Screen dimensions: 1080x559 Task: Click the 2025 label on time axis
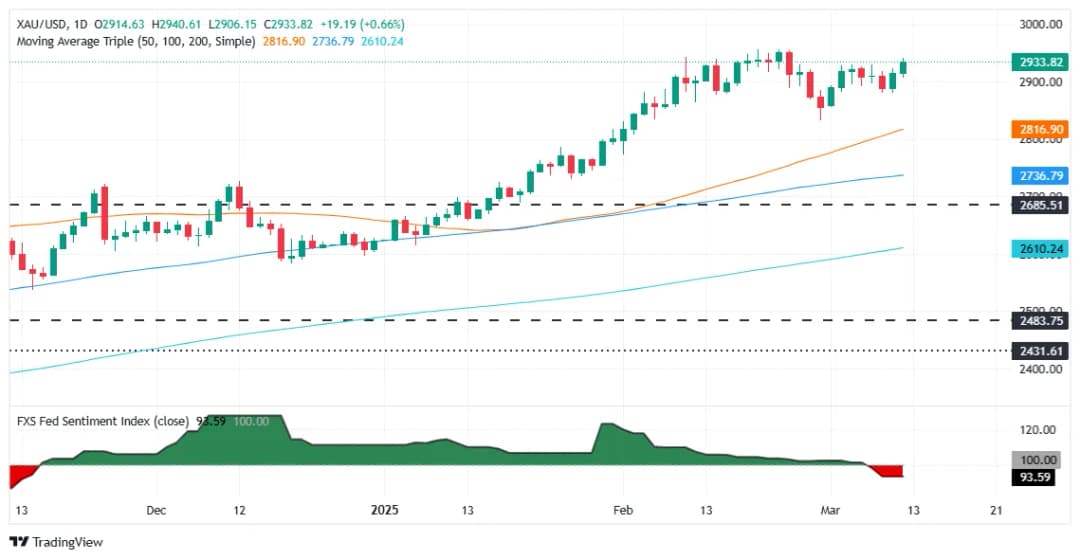pos(384,510)
